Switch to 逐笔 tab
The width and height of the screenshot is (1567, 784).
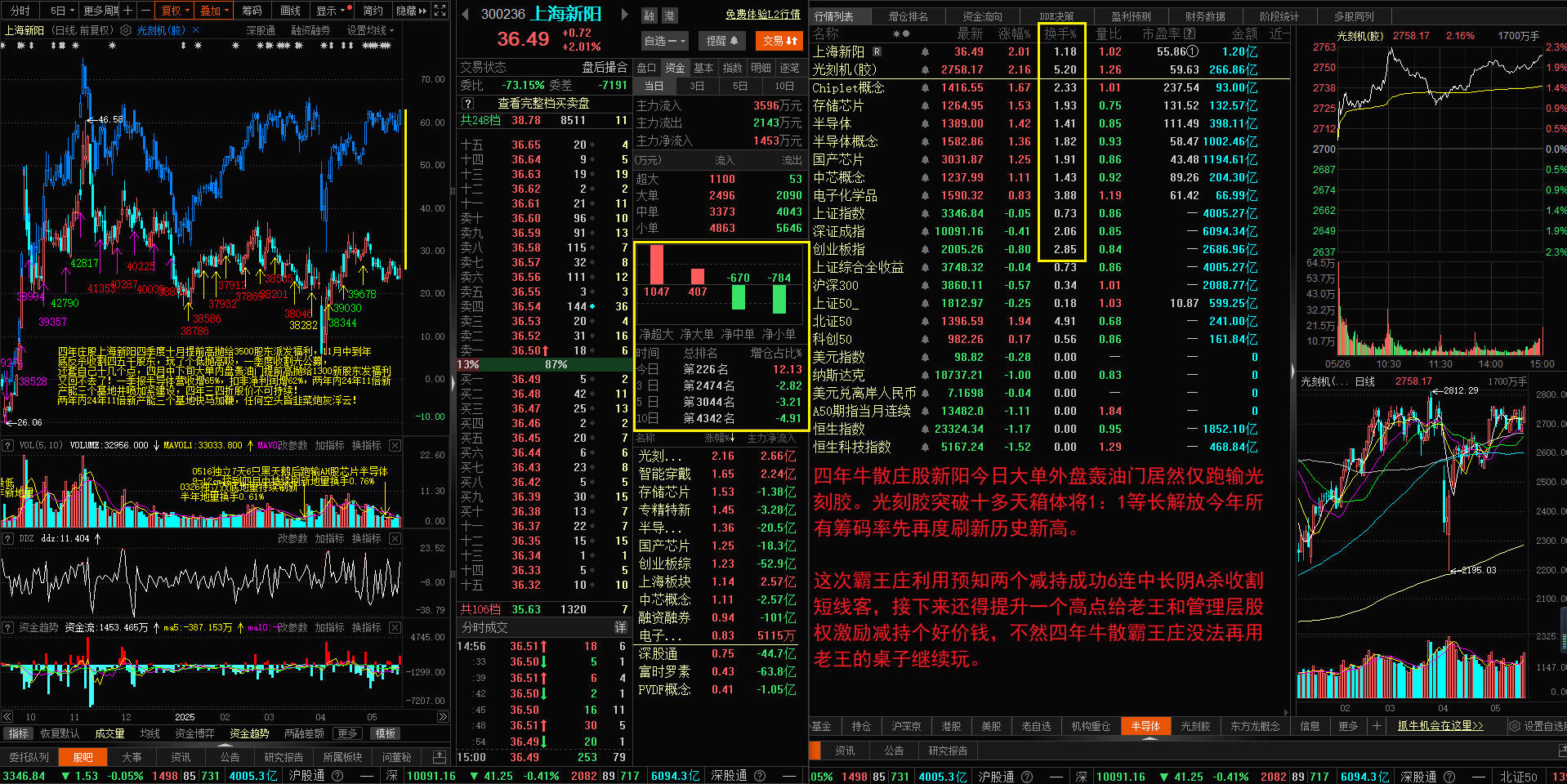pos(789,68)
